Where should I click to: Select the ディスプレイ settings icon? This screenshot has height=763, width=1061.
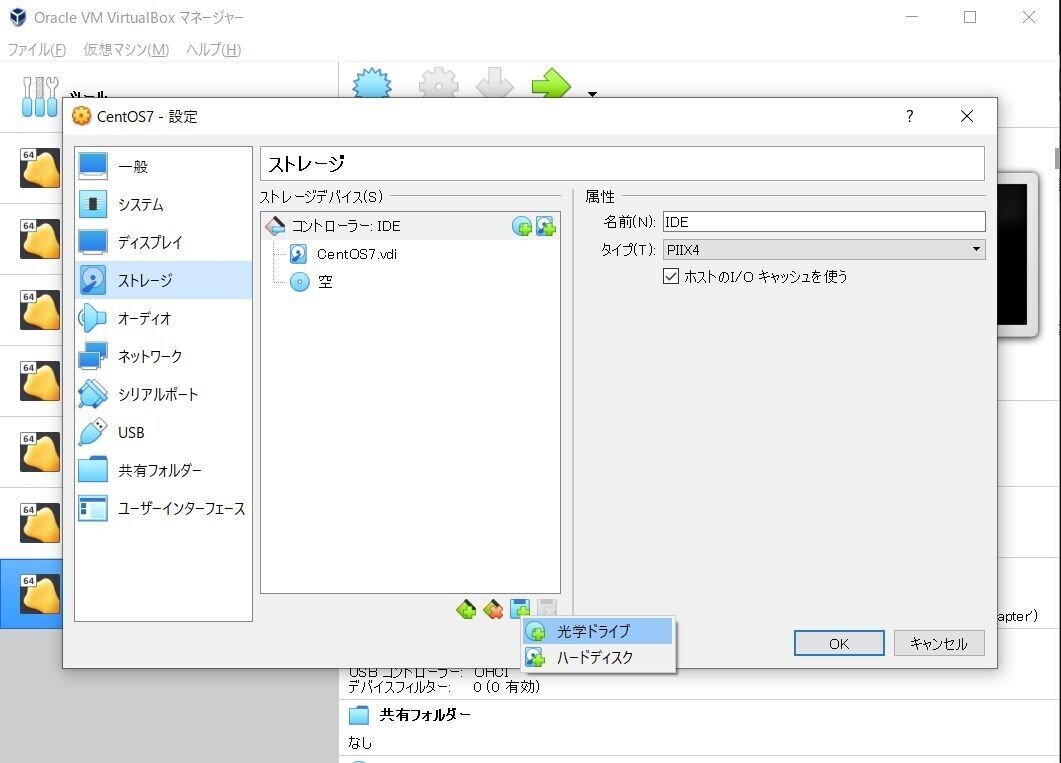(91, 242)
